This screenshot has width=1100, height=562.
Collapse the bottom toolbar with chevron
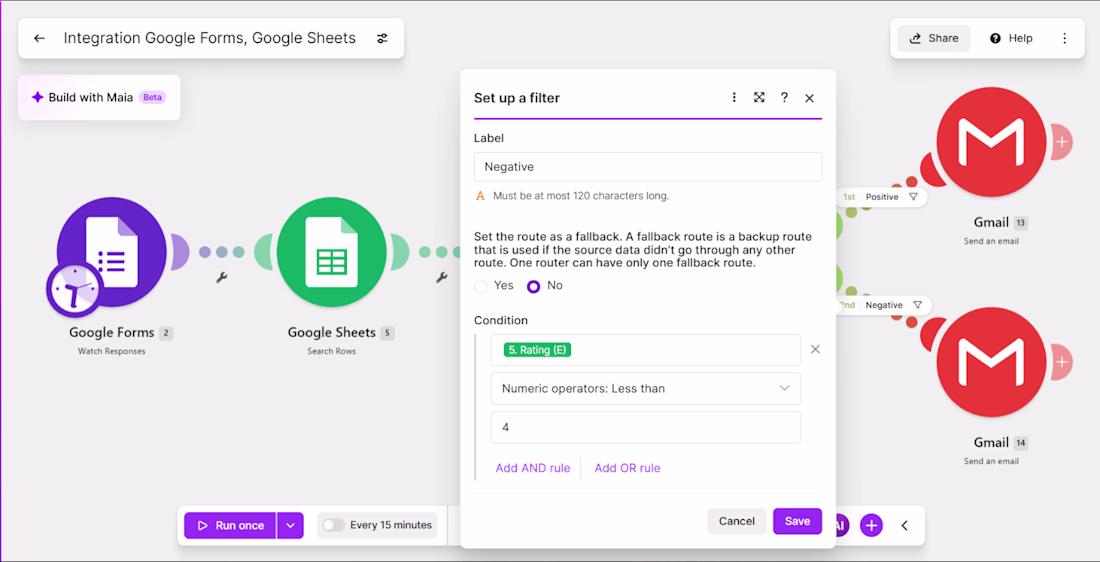[904, 526]
